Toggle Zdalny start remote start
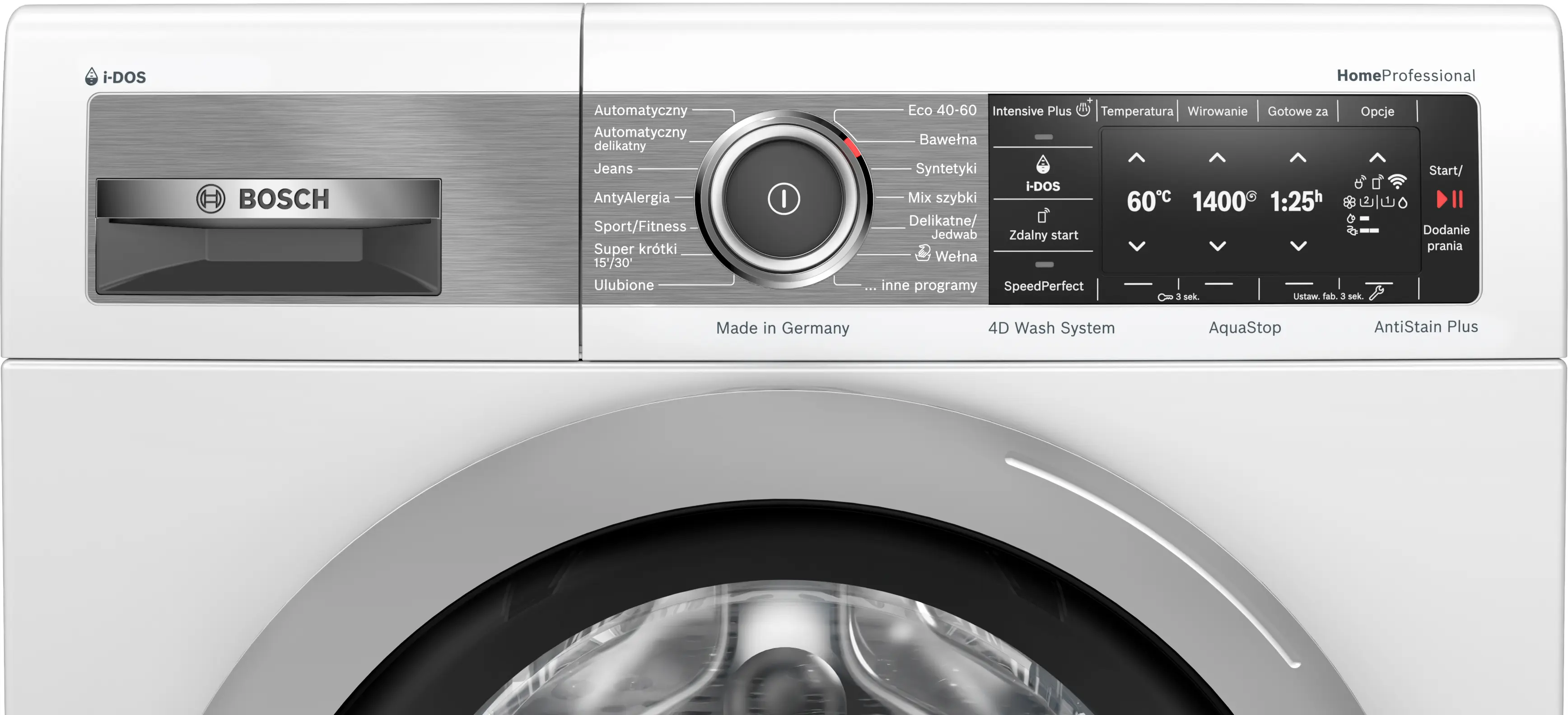This screenshot has width=1568, height=715. click(x=1043, y=234)
